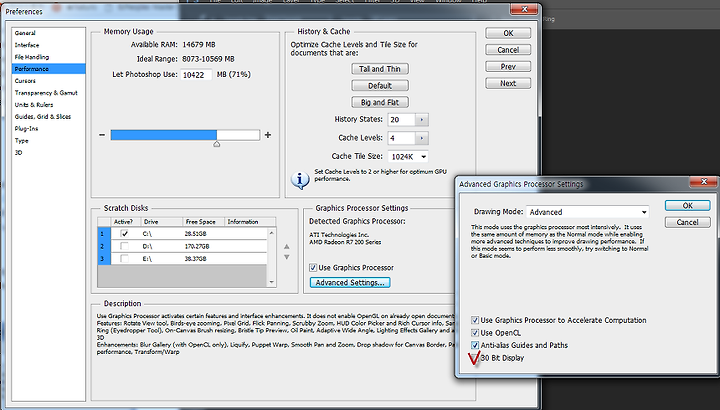Click the Prev button
The width and height of the screenshot is (720, 410).
508,67
